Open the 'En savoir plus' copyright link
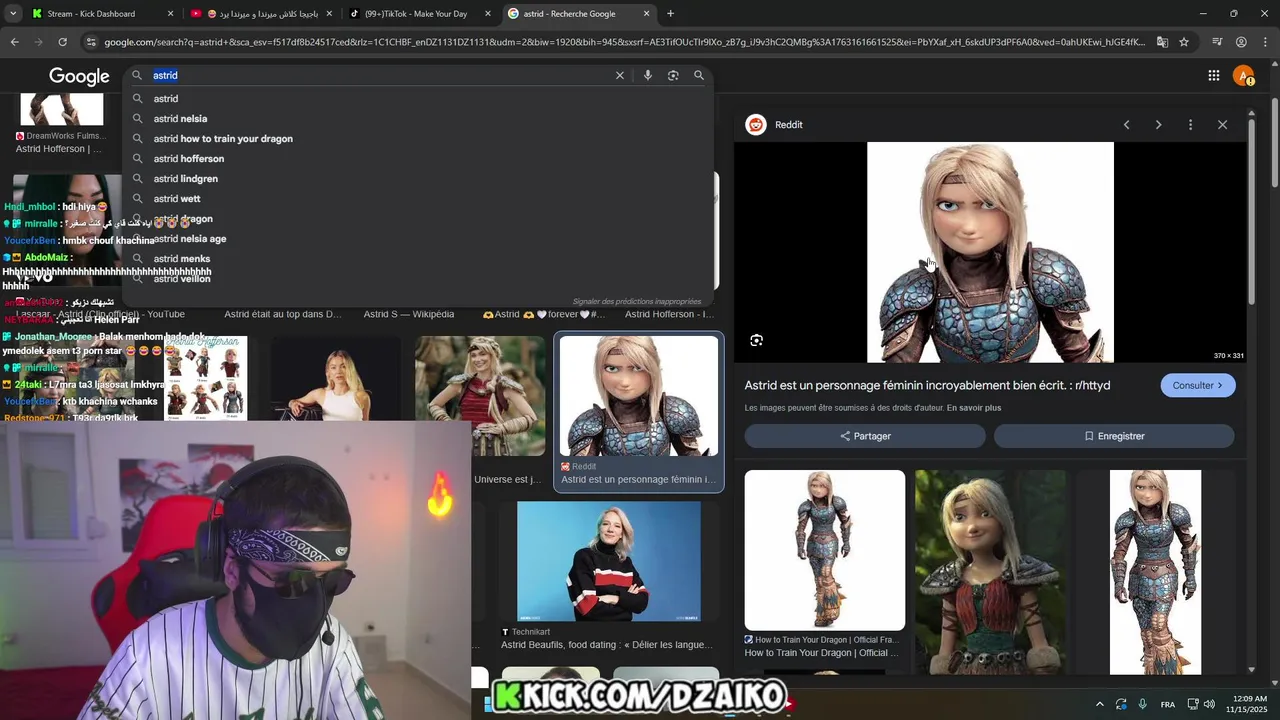This screenshot has width=1280, height=720. click(974, 408)
